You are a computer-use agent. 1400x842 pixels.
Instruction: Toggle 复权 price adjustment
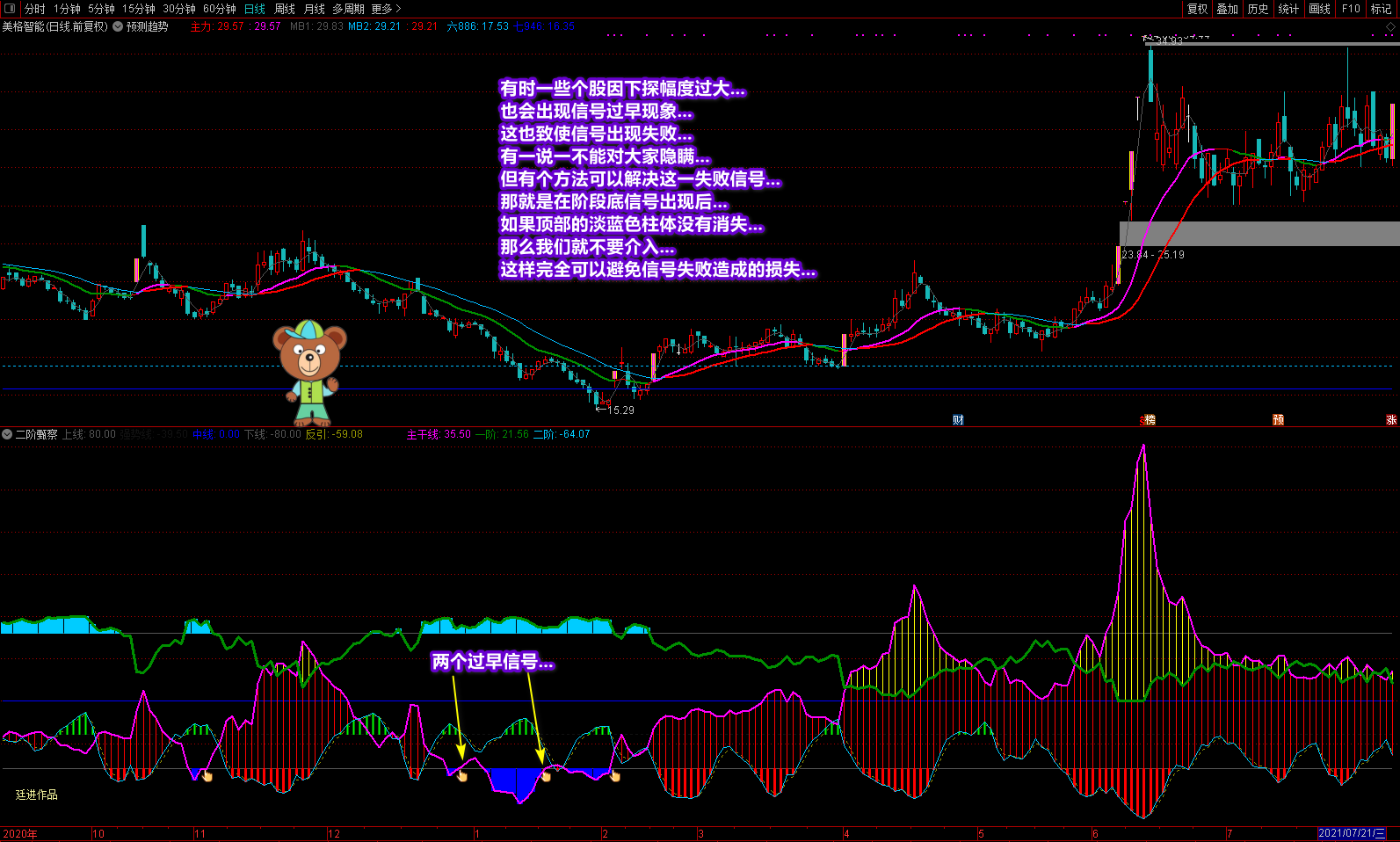pyautogui.click(x=1197, y=9)
